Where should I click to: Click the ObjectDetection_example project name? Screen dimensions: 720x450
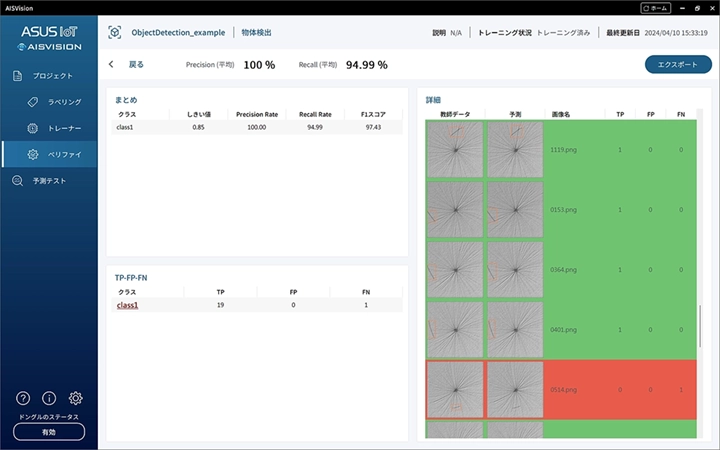tap(178, 33)
